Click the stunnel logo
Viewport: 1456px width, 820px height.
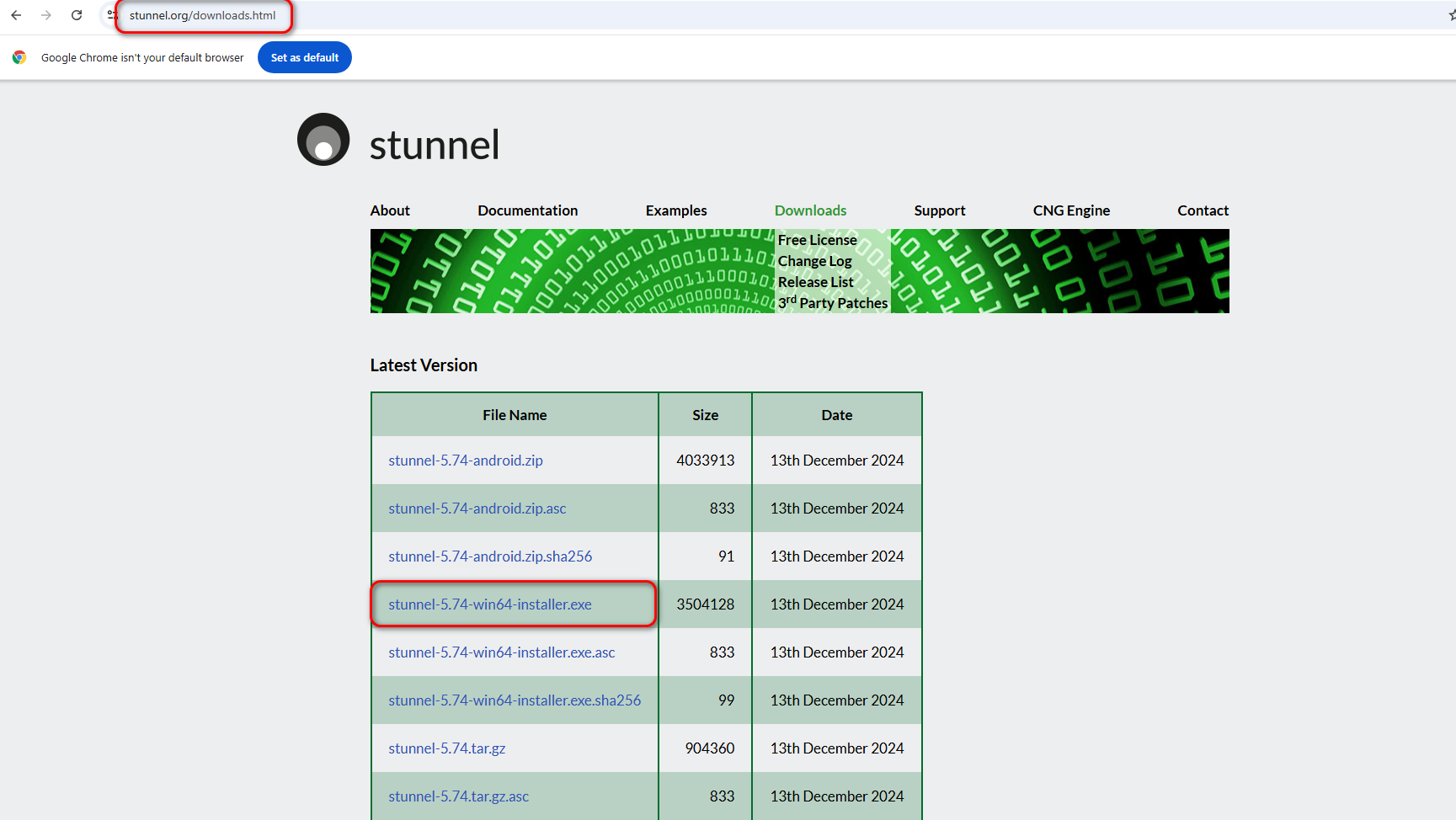pos(323,139)
